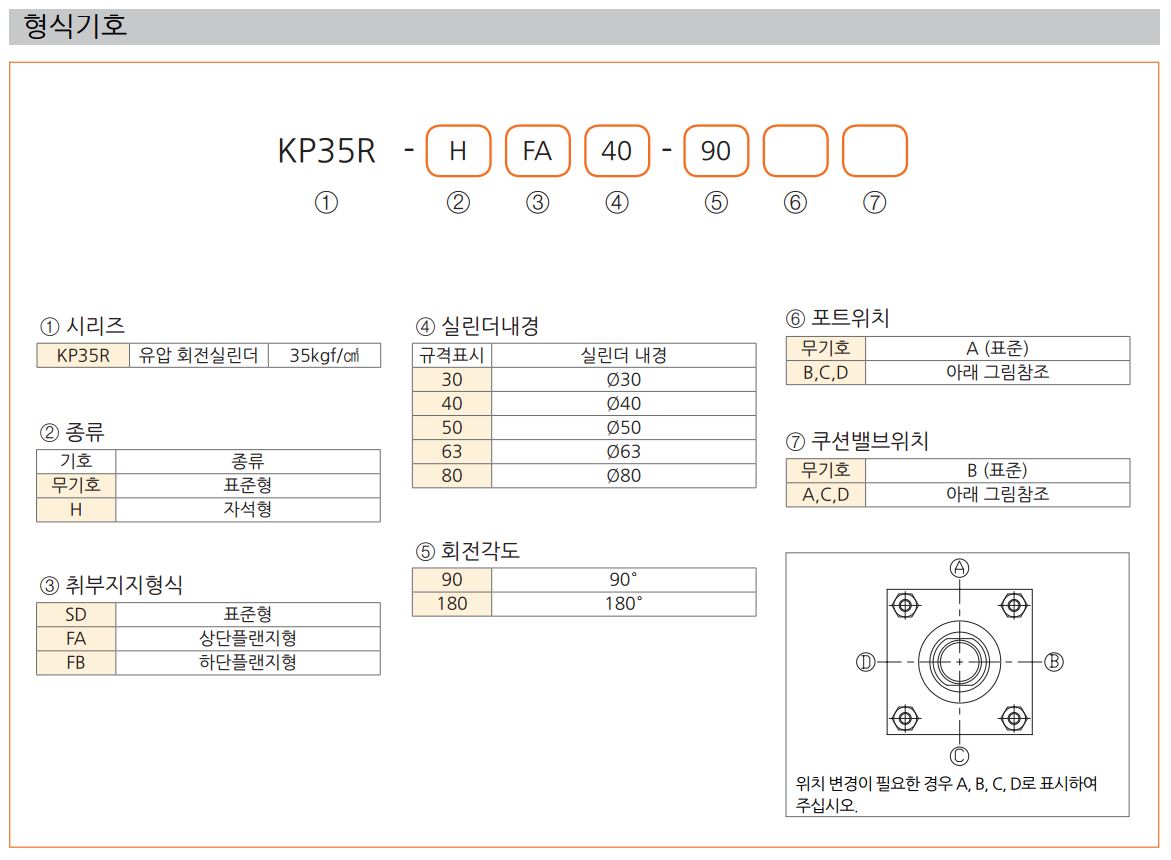
Task: Click the ⑤ 회전각도 section heading
Action: coord(468,551)
